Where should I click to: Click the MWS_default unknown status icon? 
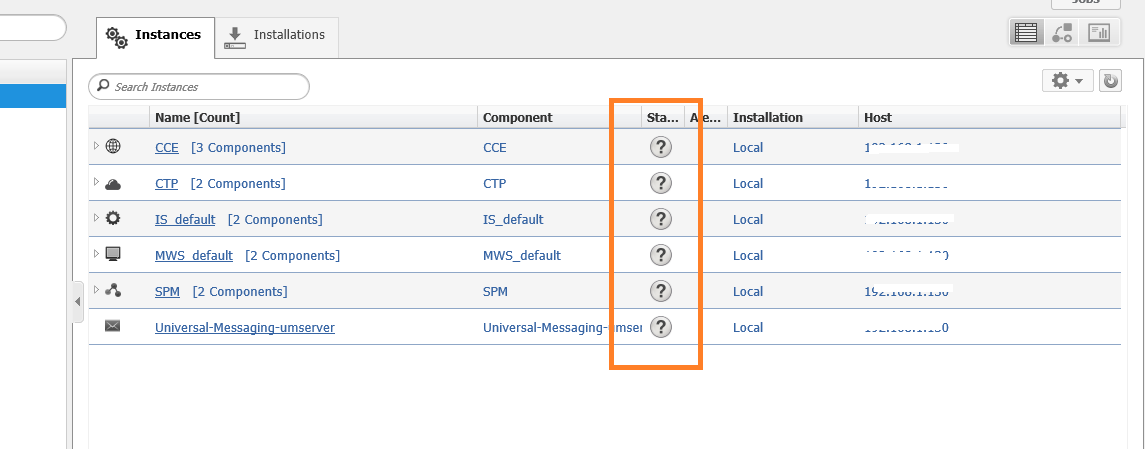point(660,254)
